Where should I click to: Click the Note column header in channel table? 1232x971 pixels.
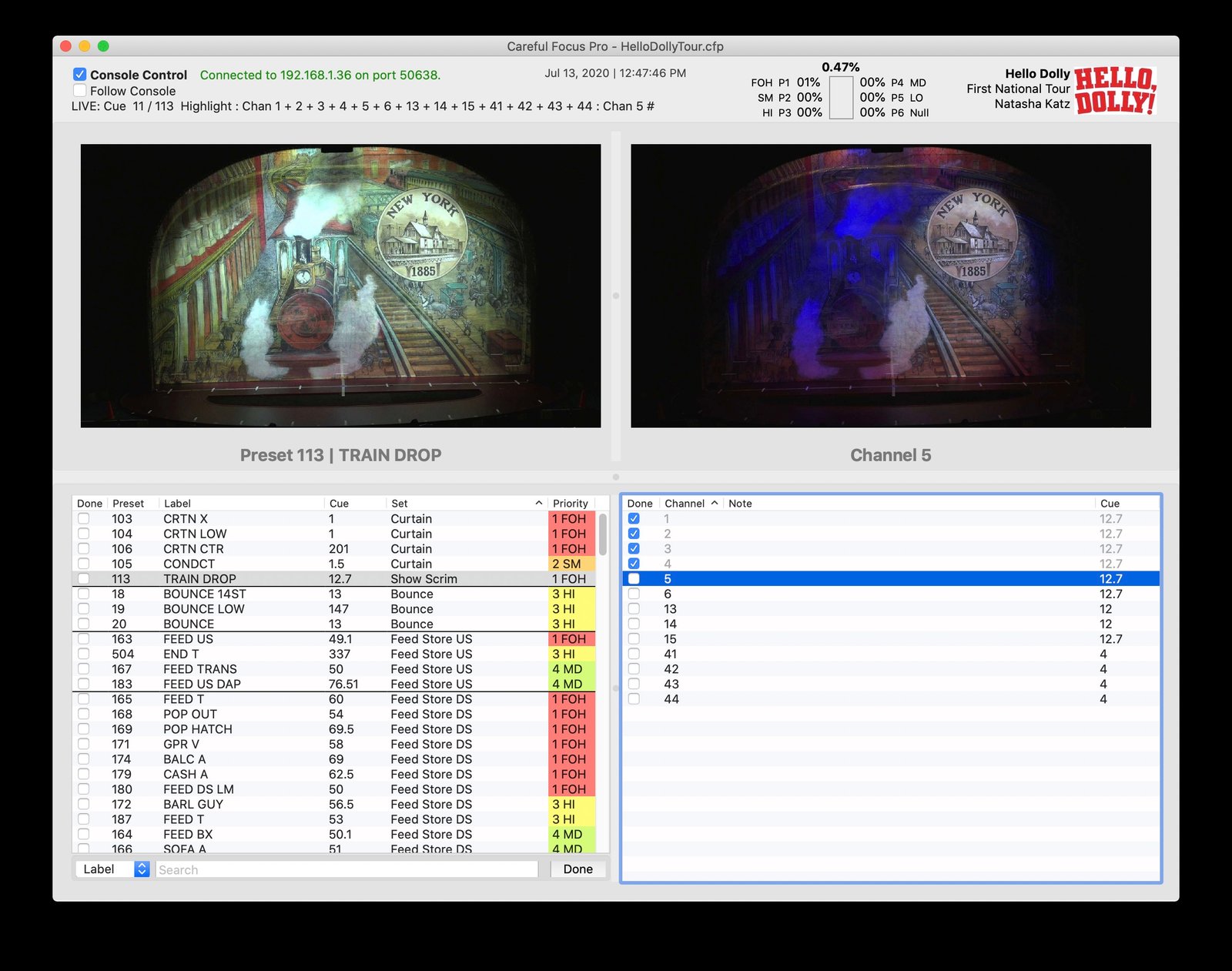[x=909, y=503]
